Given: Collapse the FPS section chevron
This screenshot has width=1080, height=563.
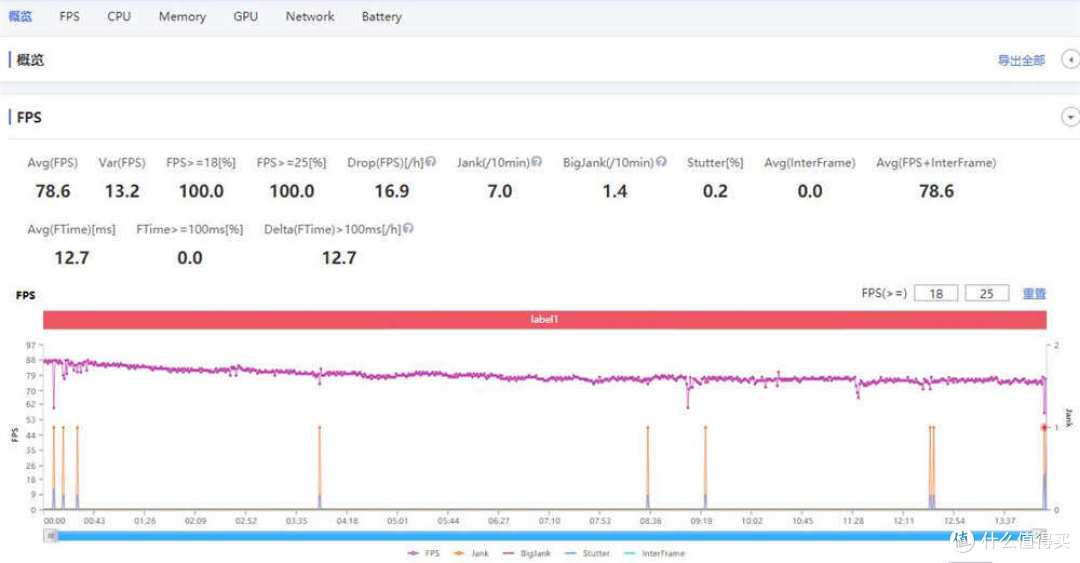Looking at the screenshot, I should pyautogui.click(x=1070, y=117).
